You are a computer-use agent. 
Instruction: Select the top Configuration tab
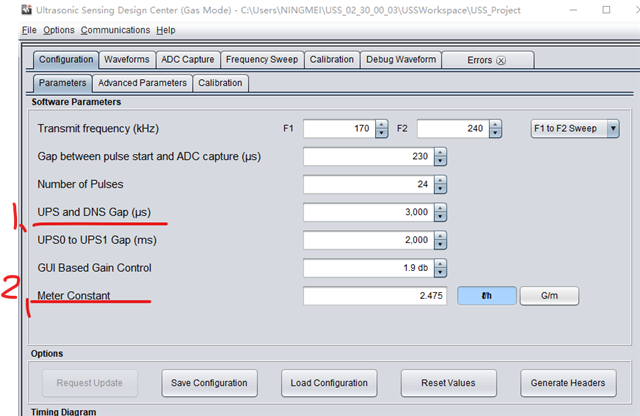[66, 60]
